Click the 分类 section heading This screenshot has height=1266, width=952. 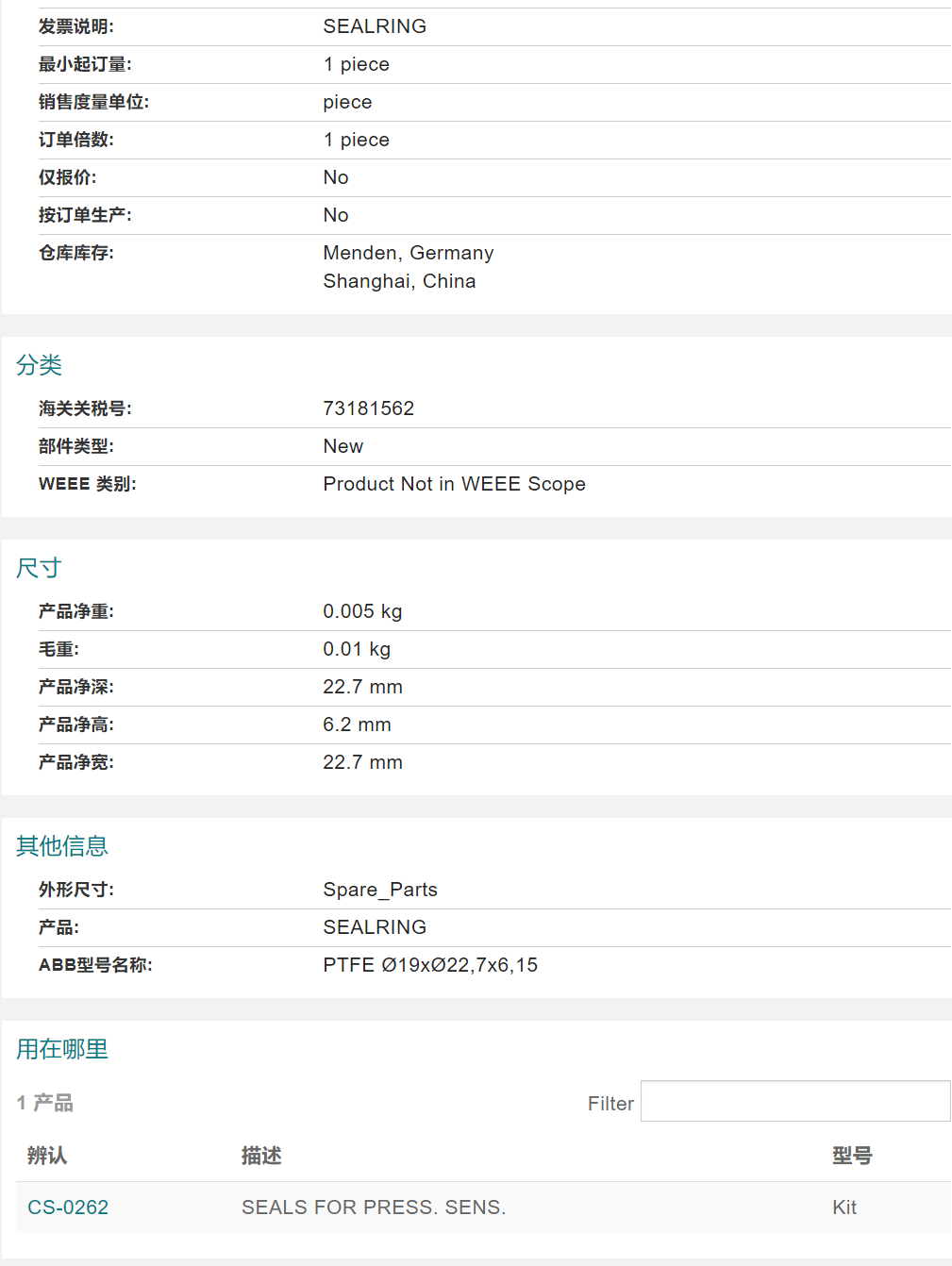[39, 365]
